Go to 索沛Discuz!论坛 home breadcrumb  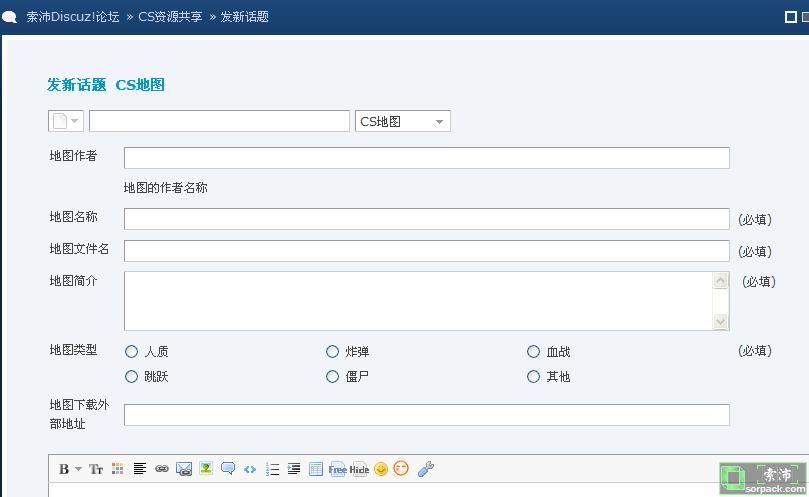point(73,17)
